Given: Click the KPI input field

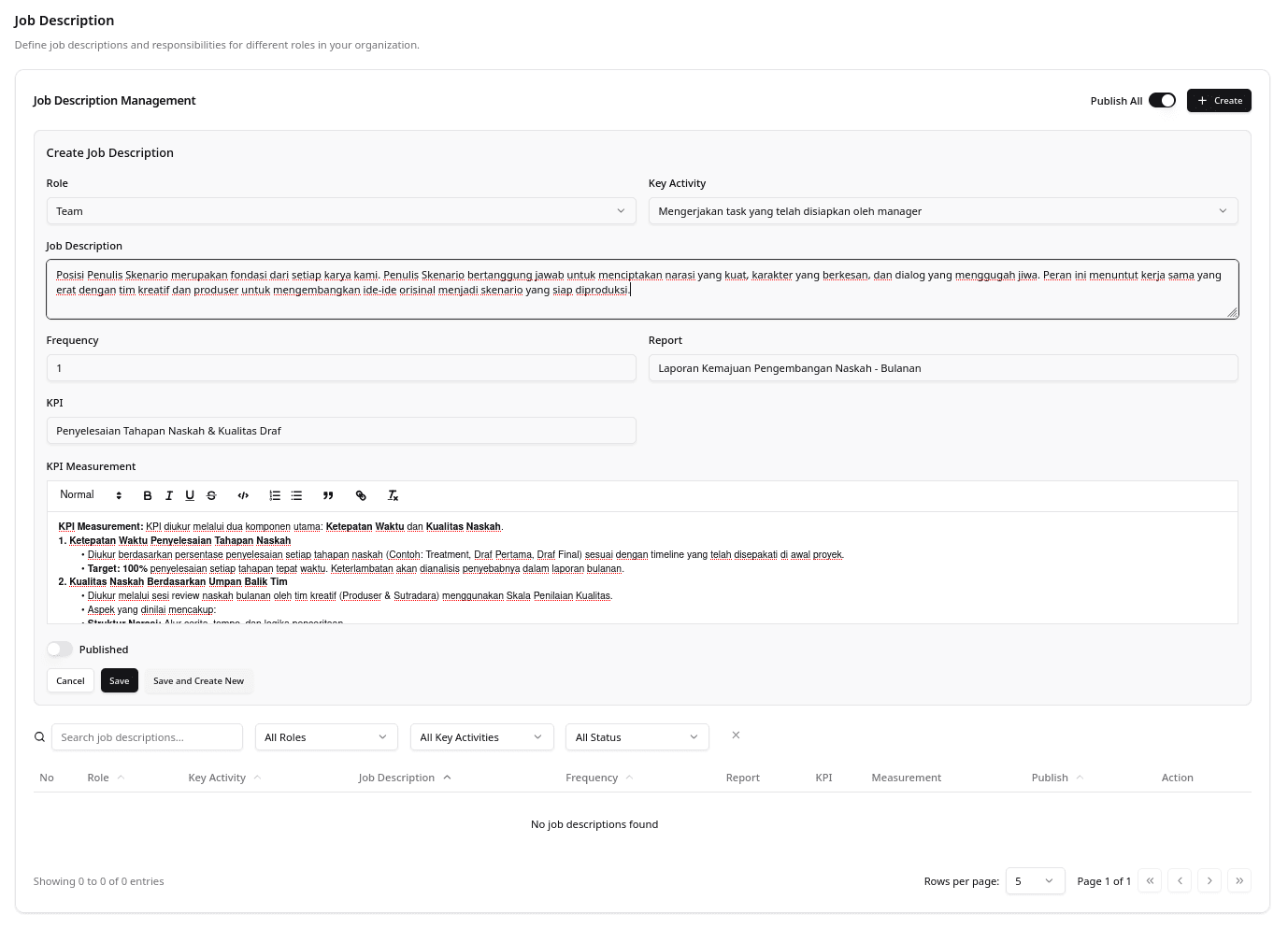Looking at the screenshot, I should coord(341,431).
